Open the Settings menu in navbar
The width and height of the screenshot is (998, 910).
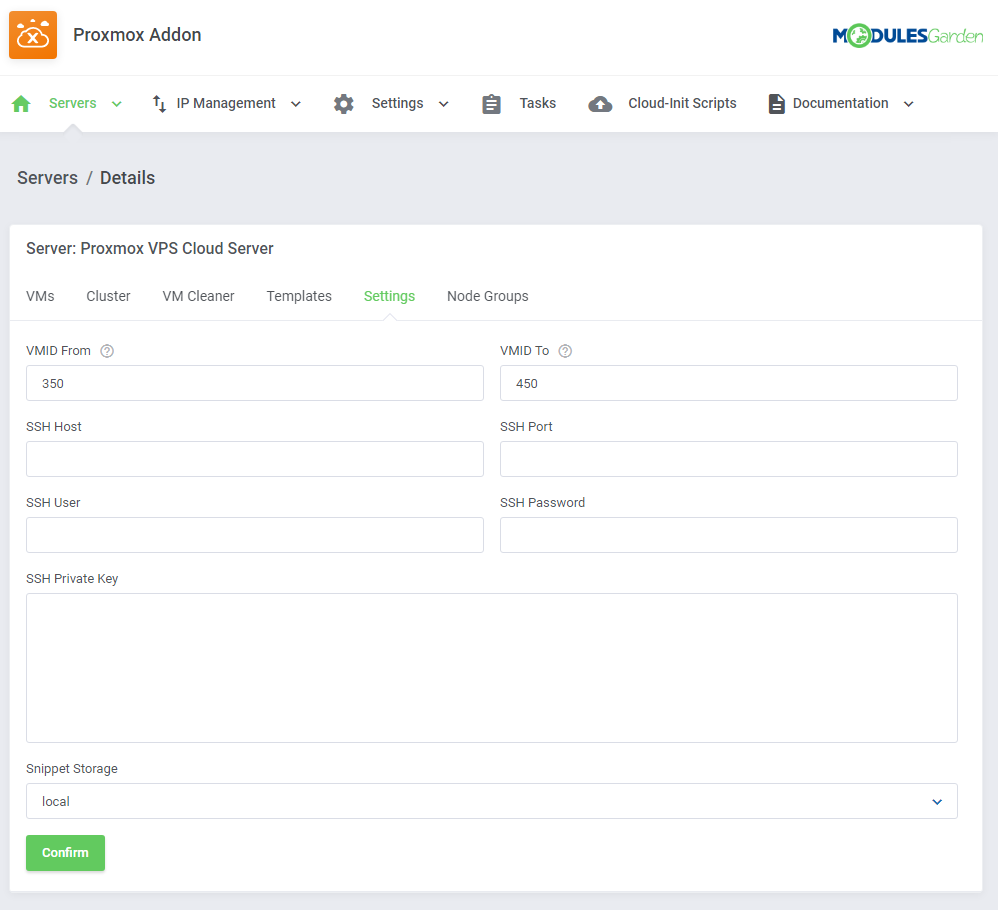397,103
